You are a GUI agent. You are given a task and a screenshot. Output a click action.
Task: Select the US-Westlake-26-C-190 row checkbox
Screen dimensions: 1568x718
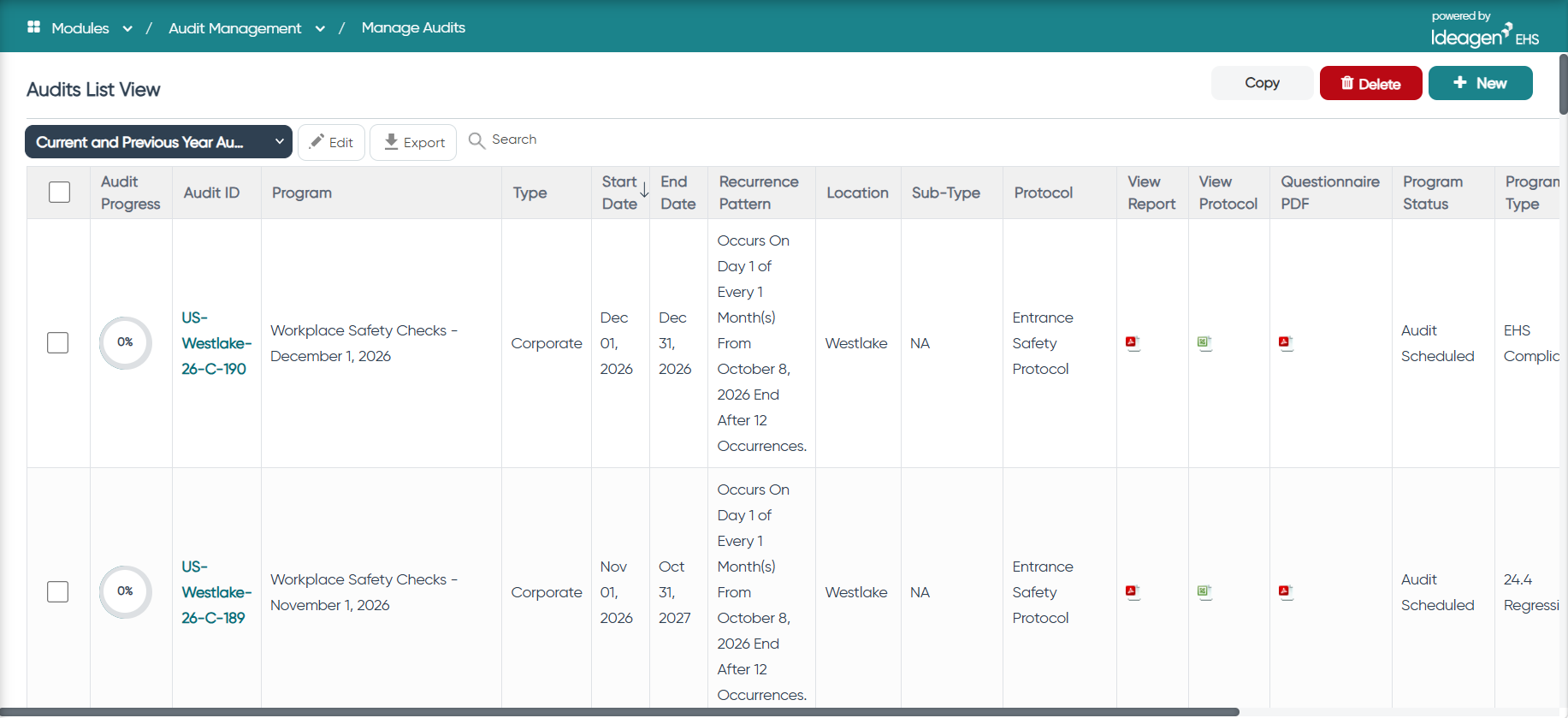(58, 343)
